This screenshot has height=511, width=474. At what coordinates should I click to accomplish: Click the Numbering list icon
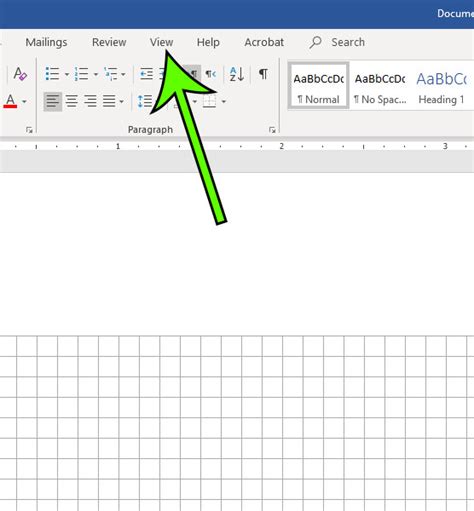point(81,74)
